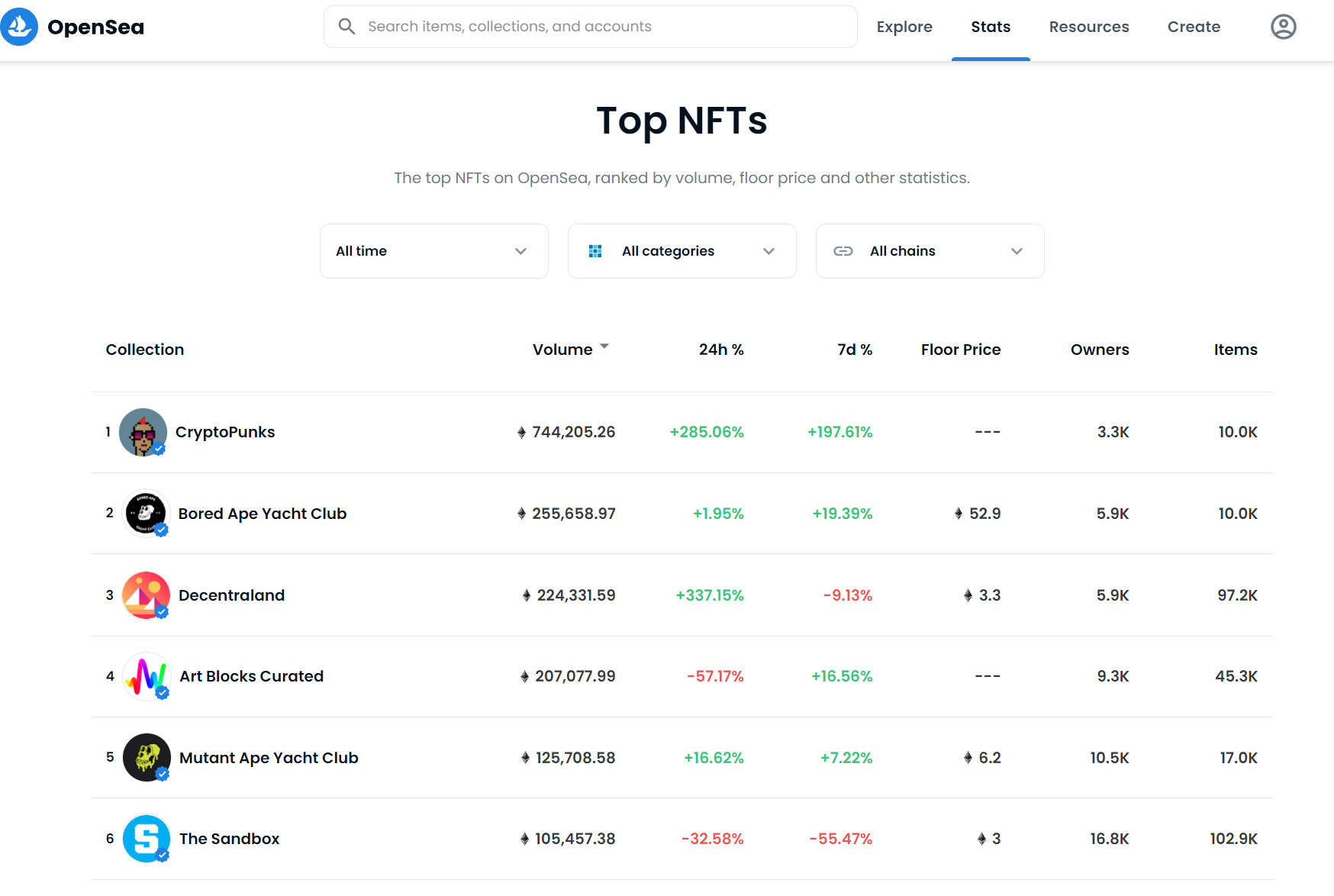Screen dimensions: 1334x896
Task: Open Decentraland collection avatar
Action: point(146,595)
